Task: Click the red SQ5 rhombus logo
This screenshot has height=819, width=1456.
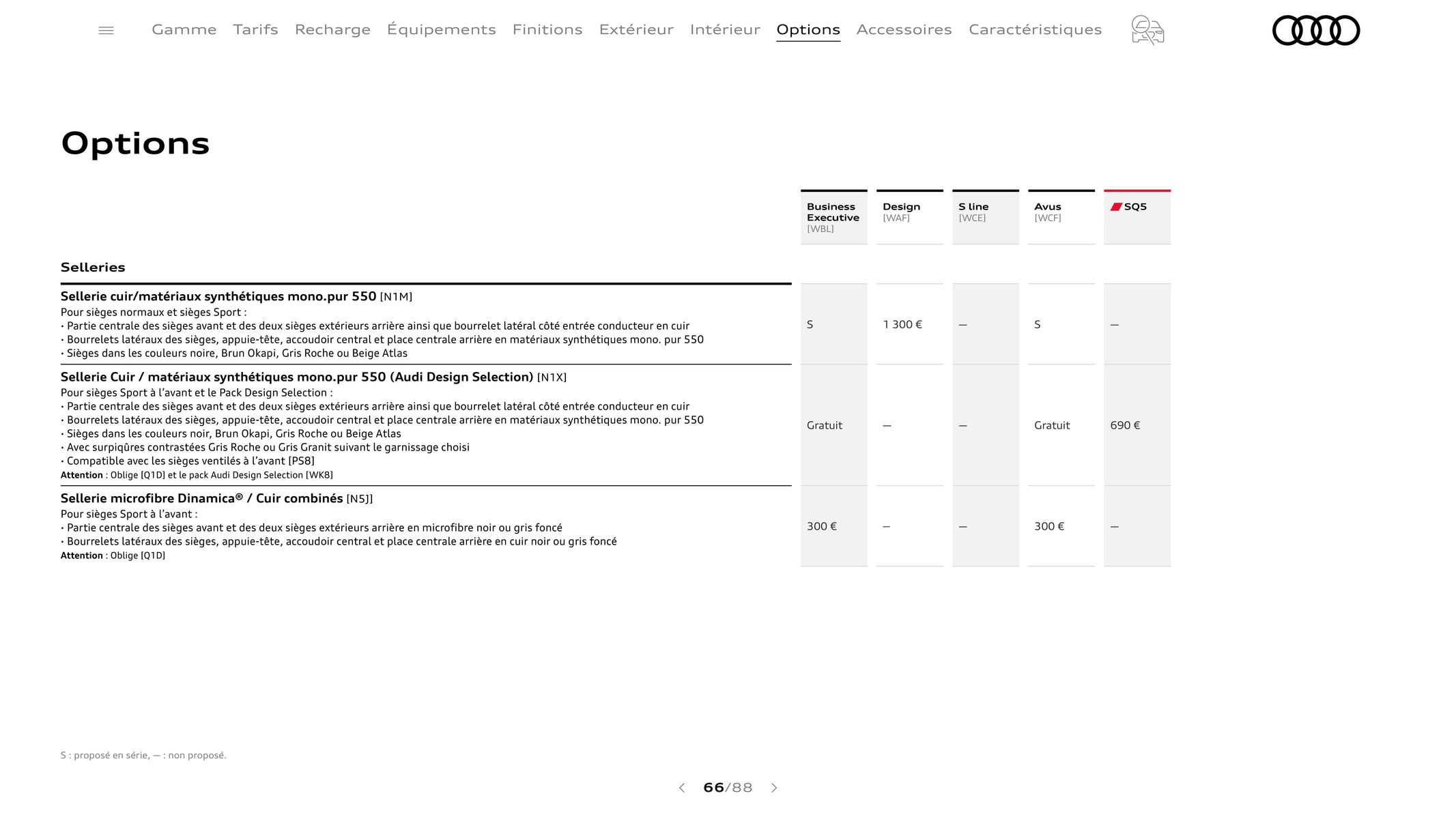Action: [x=1116, y=207]
